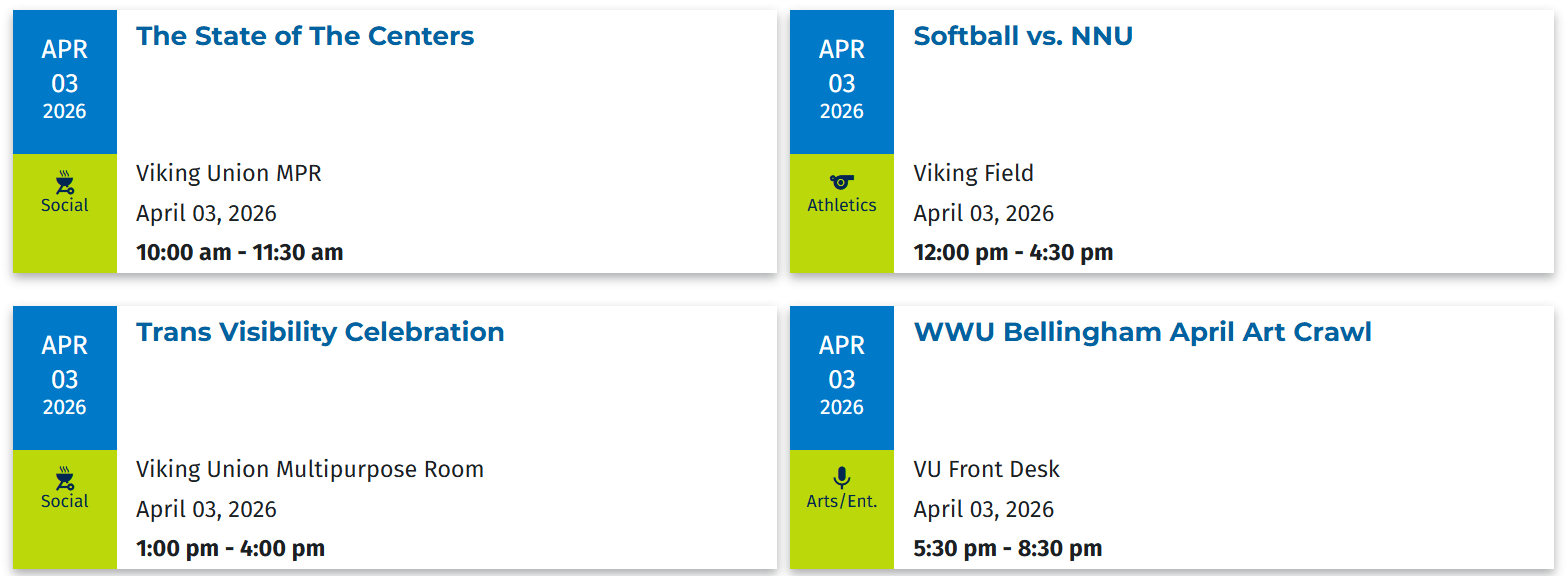Screen dimensions: 1568x576
Task: Click blue date block on Trans Visibility Celebration card
Action: tap(65, 378)
